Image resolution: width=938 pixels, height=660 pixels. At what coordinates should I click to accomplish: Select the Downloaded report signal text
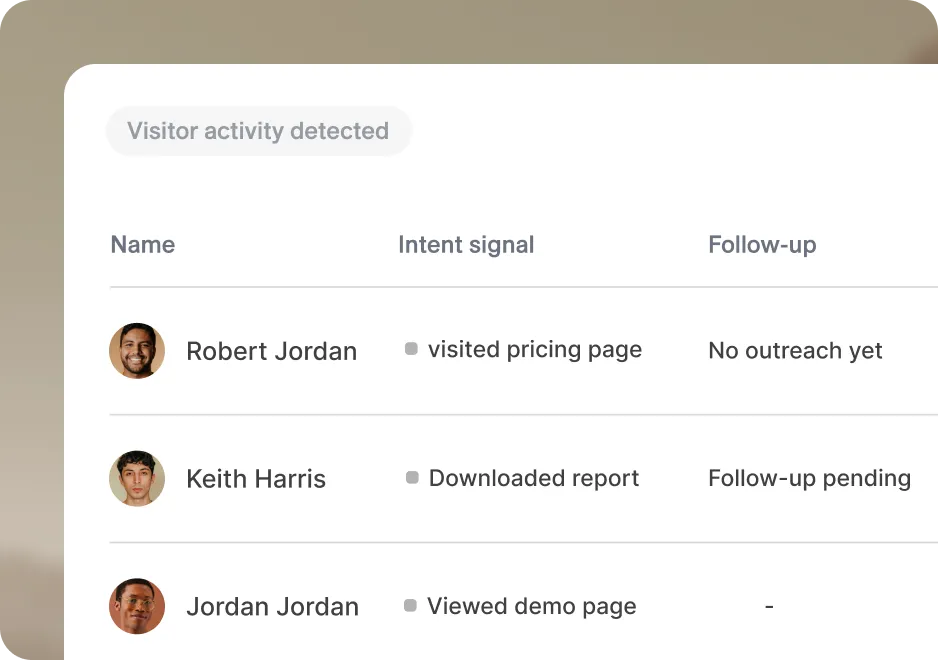click(x=534, y=478)
